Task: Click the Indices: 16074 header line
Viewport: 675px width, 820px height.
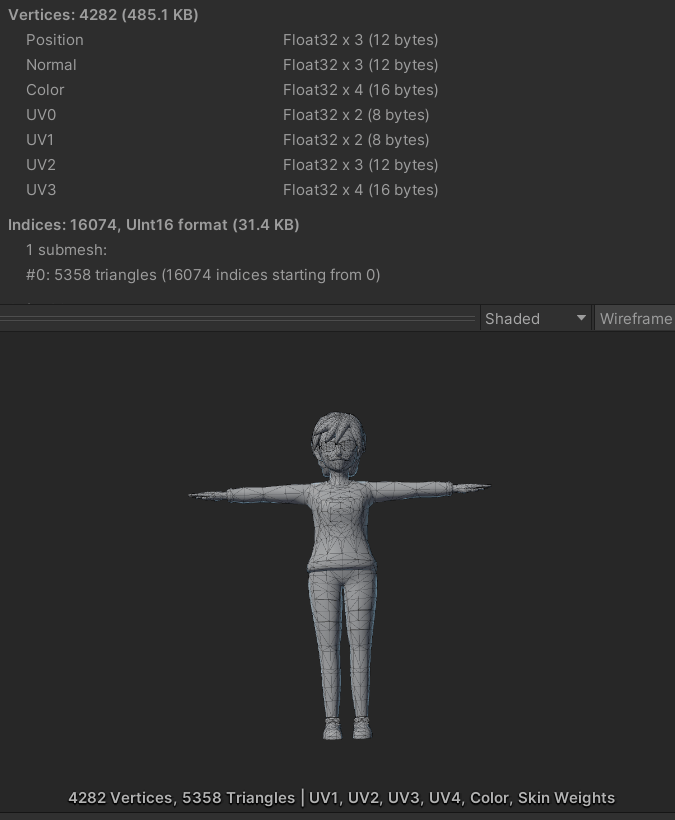Action: click(x=153, y=225)
